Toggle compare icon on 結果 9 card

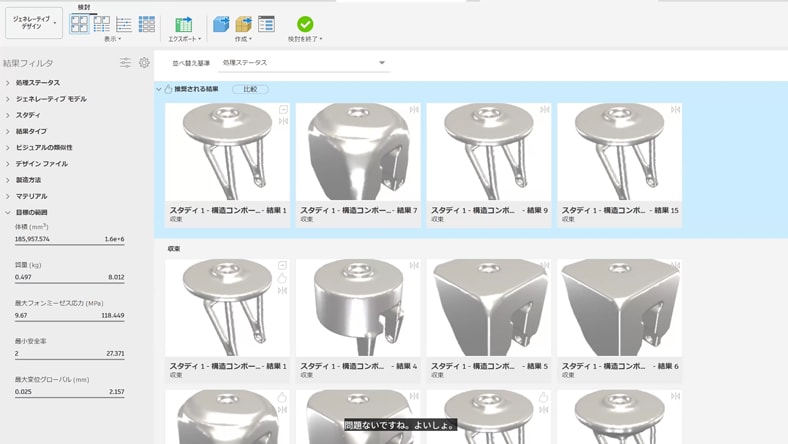[544, 110]
